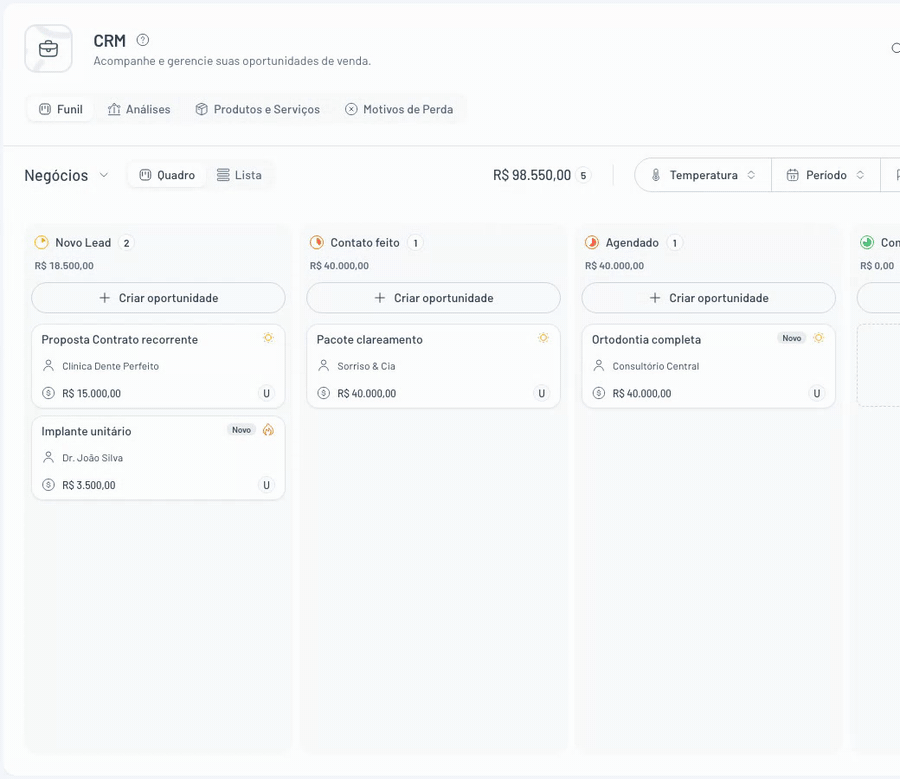Expand the Negócios dropdown
Image resolution: width=900 pixels, height=779 pixels.
67,175
